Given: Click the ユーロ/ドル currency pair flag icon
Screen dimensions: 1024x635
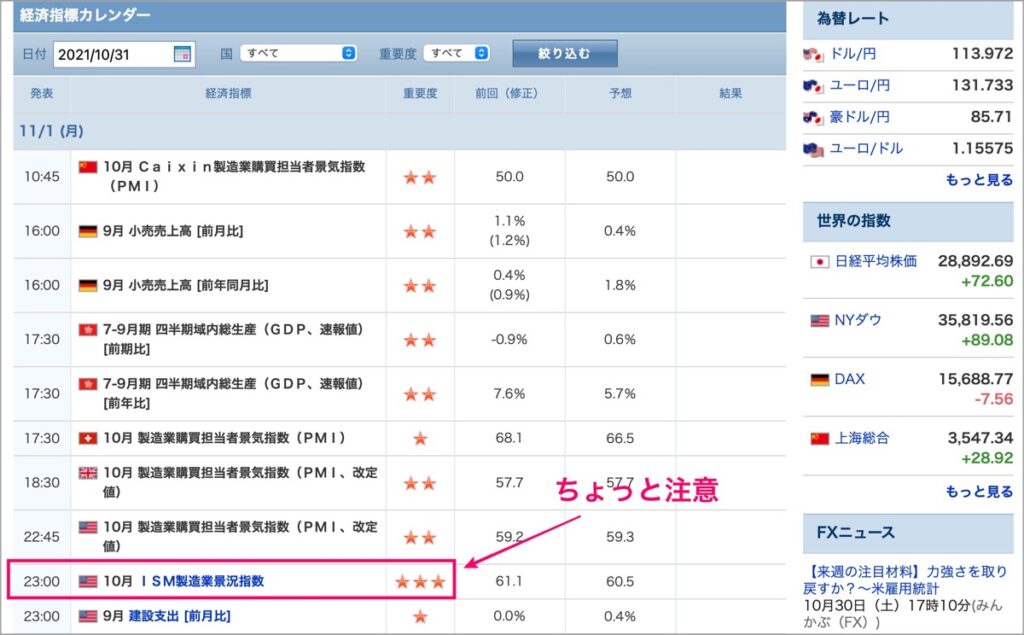Looking at the screenshot, I should (813, 150).
